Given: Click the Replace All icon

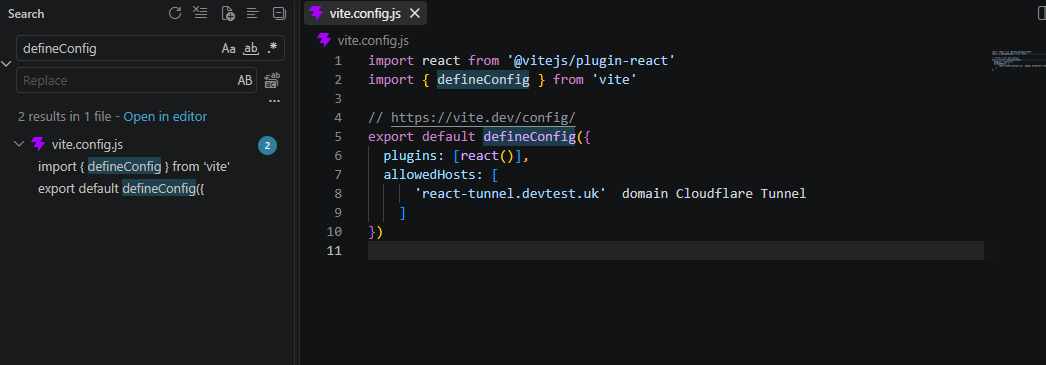Looking at the screenshot, I should (272, 80).
